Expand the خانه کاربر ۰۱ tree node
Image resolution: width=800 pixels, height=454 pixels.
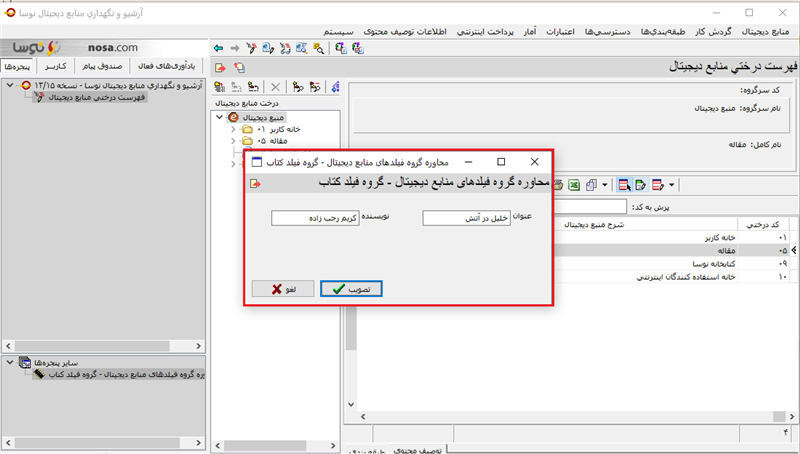pos(234,129)
